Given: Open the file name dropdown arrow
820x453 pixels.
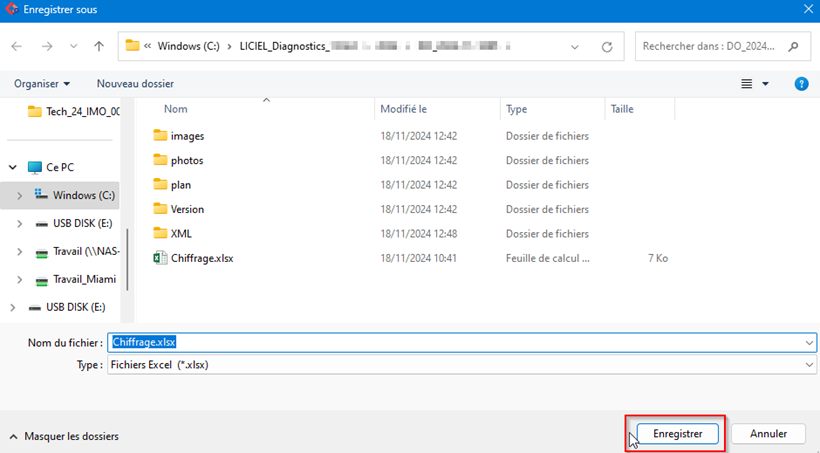Looking at the screenshot, I should 810,343.
